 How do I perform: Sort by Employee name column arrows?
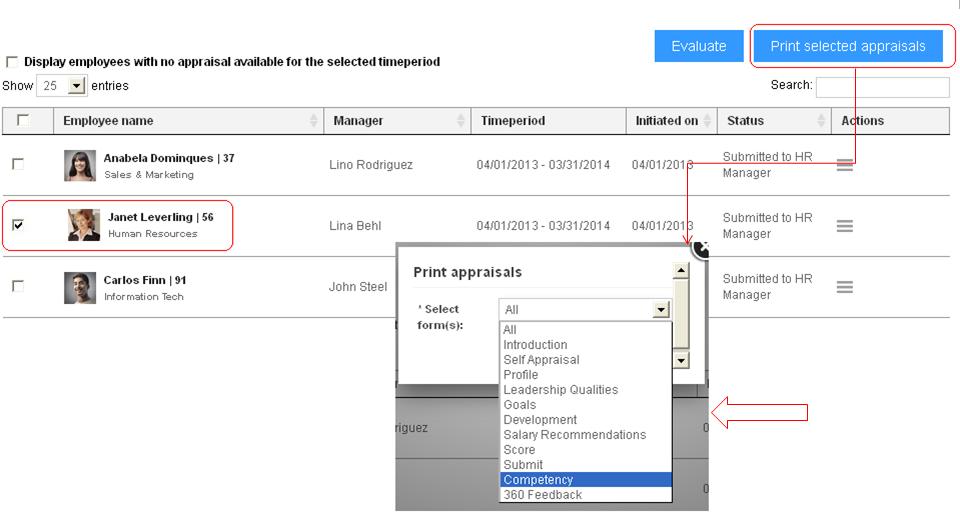313,121
